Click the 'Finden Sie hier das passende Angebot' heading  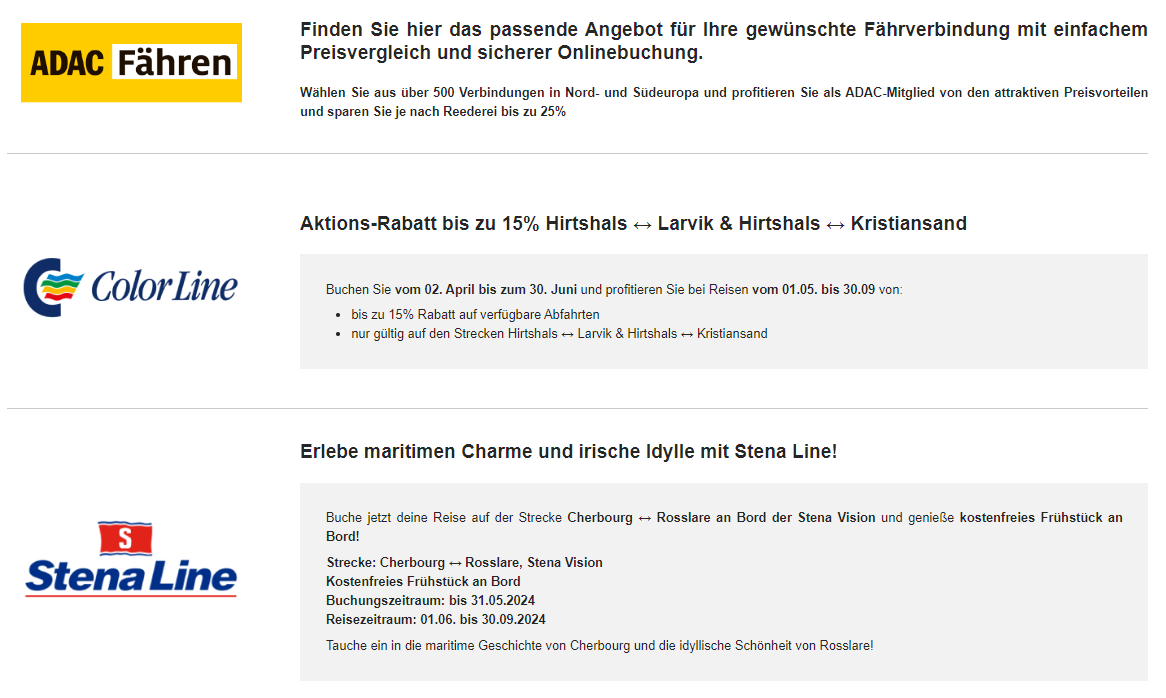point(723,41)
